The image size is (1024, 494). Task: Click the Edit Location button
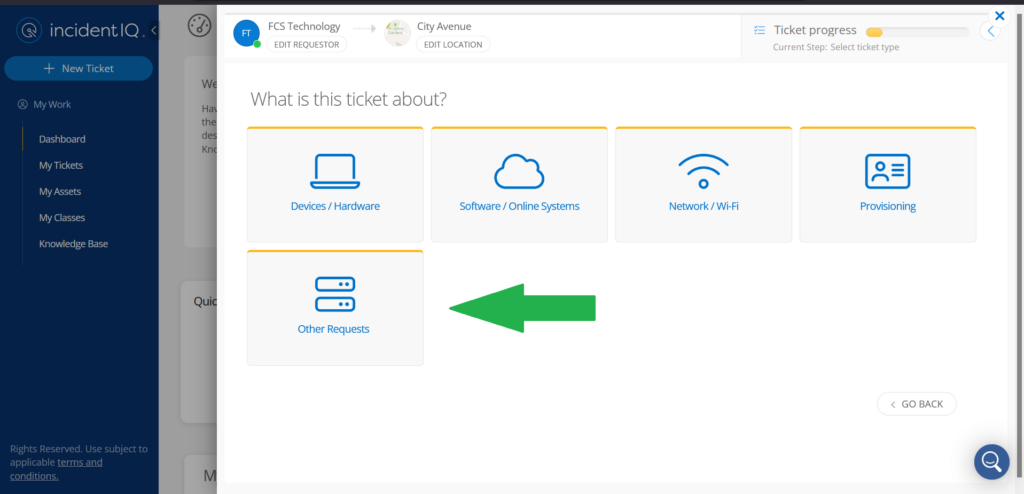click(x=453, y=44)
